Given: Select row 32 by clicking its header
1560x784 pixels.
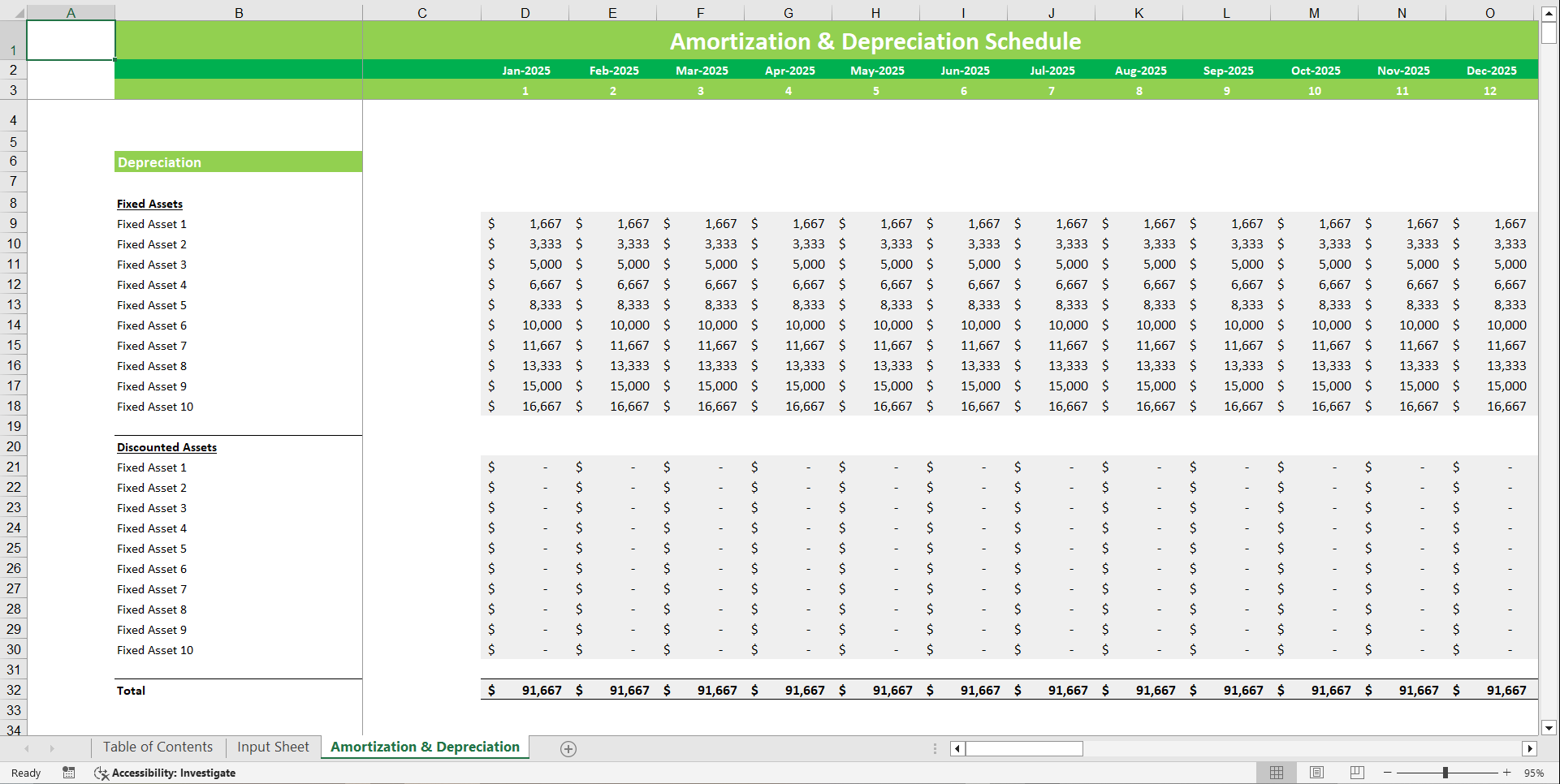Looking at the screenshot, I should [x=13, y=690].
